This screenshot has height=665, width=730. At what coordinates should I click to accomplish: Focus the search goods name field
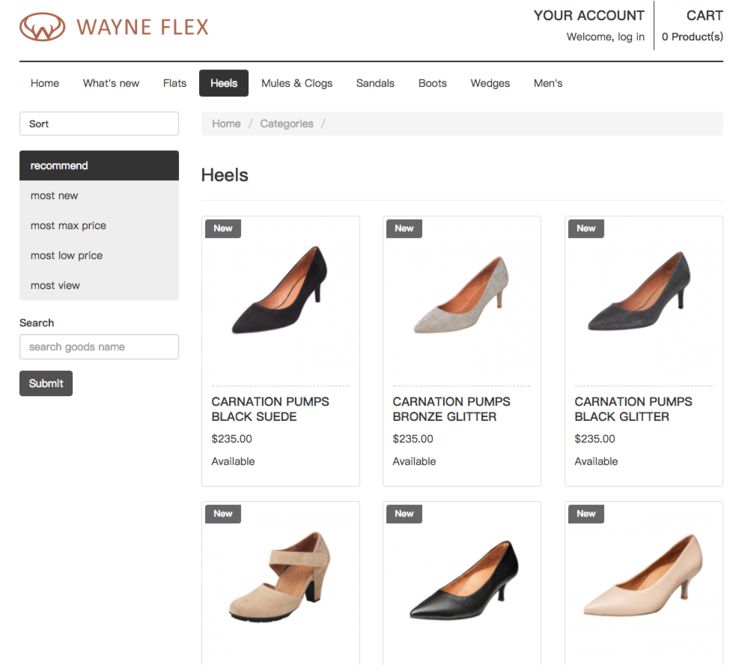coord(99,347)
